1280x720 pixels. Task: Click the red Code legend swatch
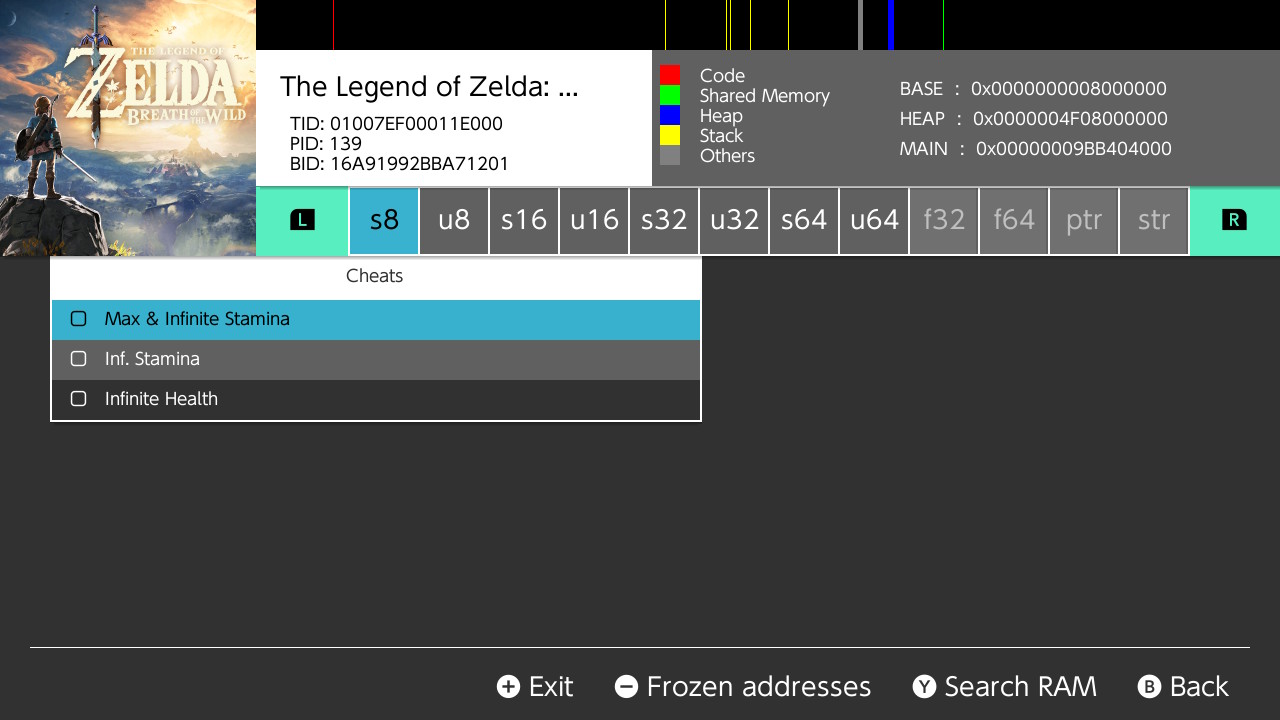pos(670,75)
